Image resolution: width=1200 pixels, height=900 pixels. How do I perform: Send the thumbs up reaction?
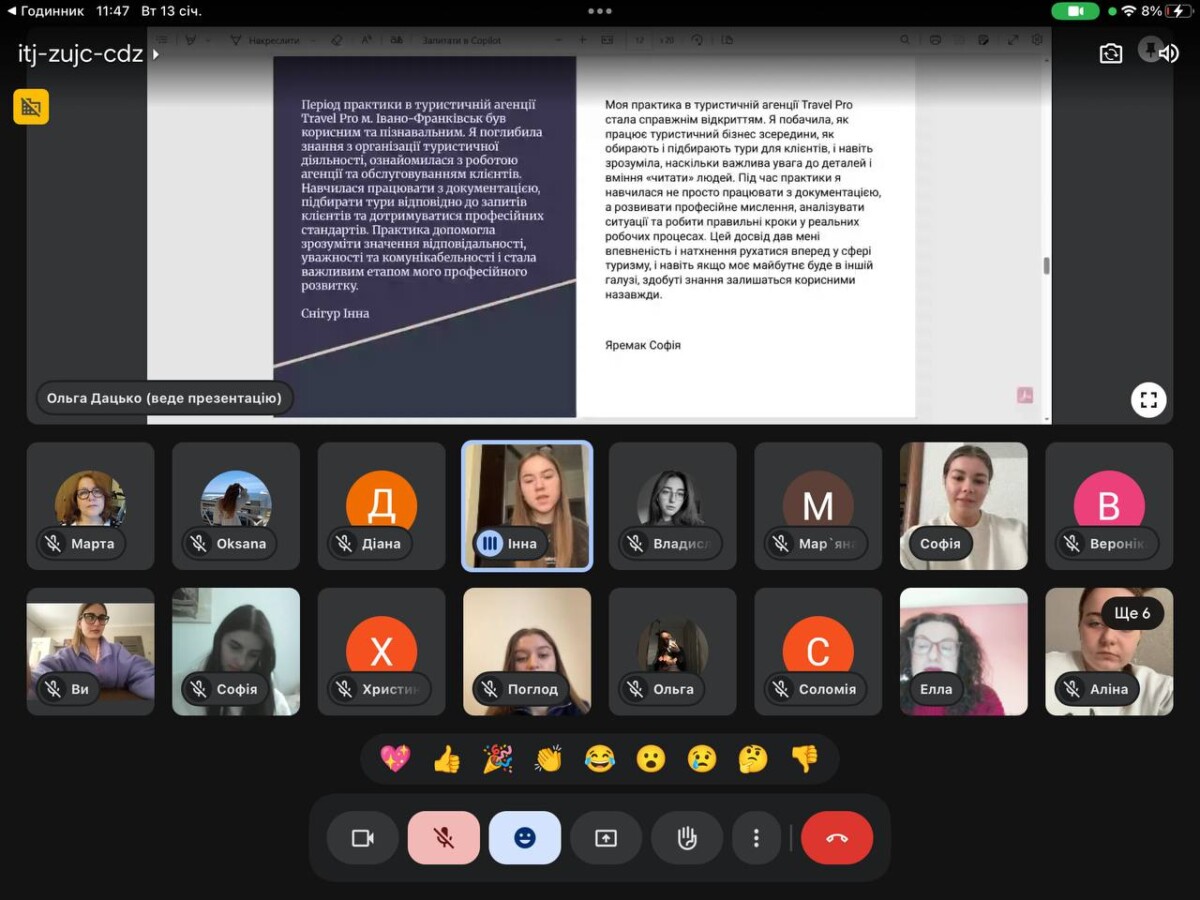point(446,759)
